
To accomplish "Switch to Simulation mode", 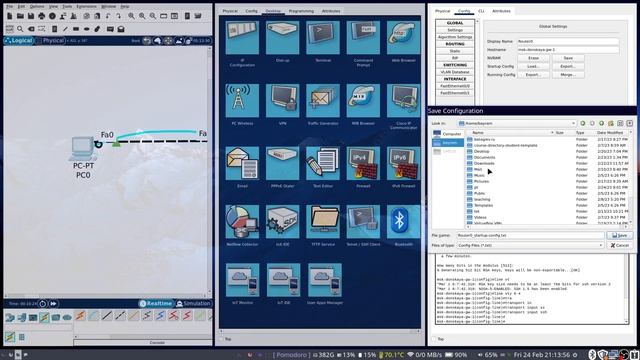I will [x=193, y=303].
